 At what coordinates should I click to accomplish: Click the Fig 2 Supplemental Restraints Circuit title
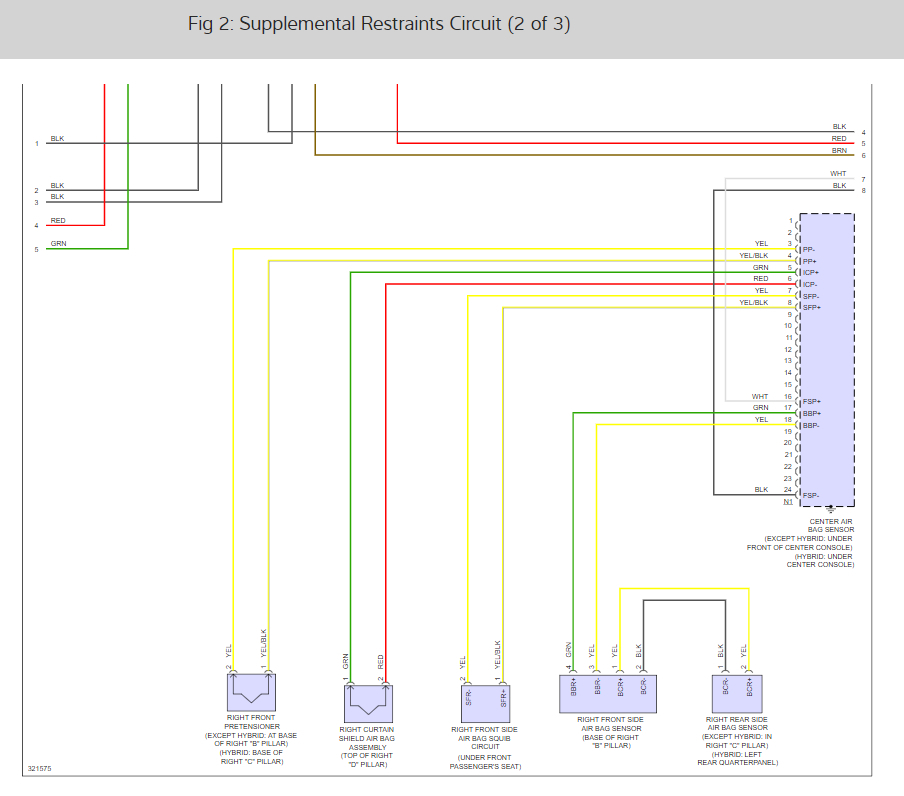tap(379, 24)
